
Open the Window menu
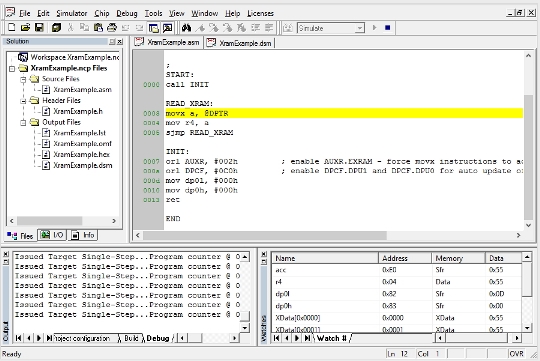point(205,13)
